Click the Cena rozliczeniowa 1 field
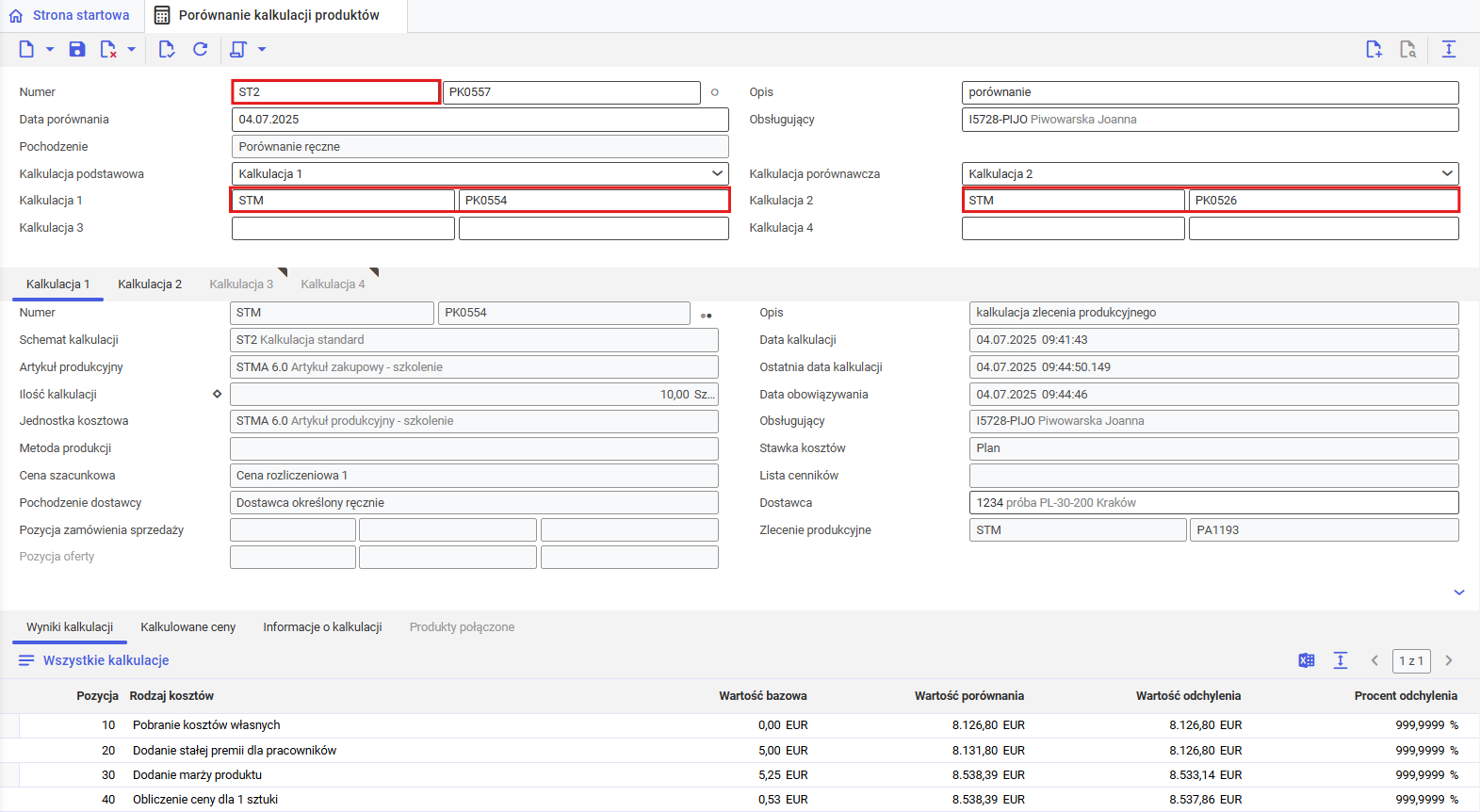 point(474,476)
